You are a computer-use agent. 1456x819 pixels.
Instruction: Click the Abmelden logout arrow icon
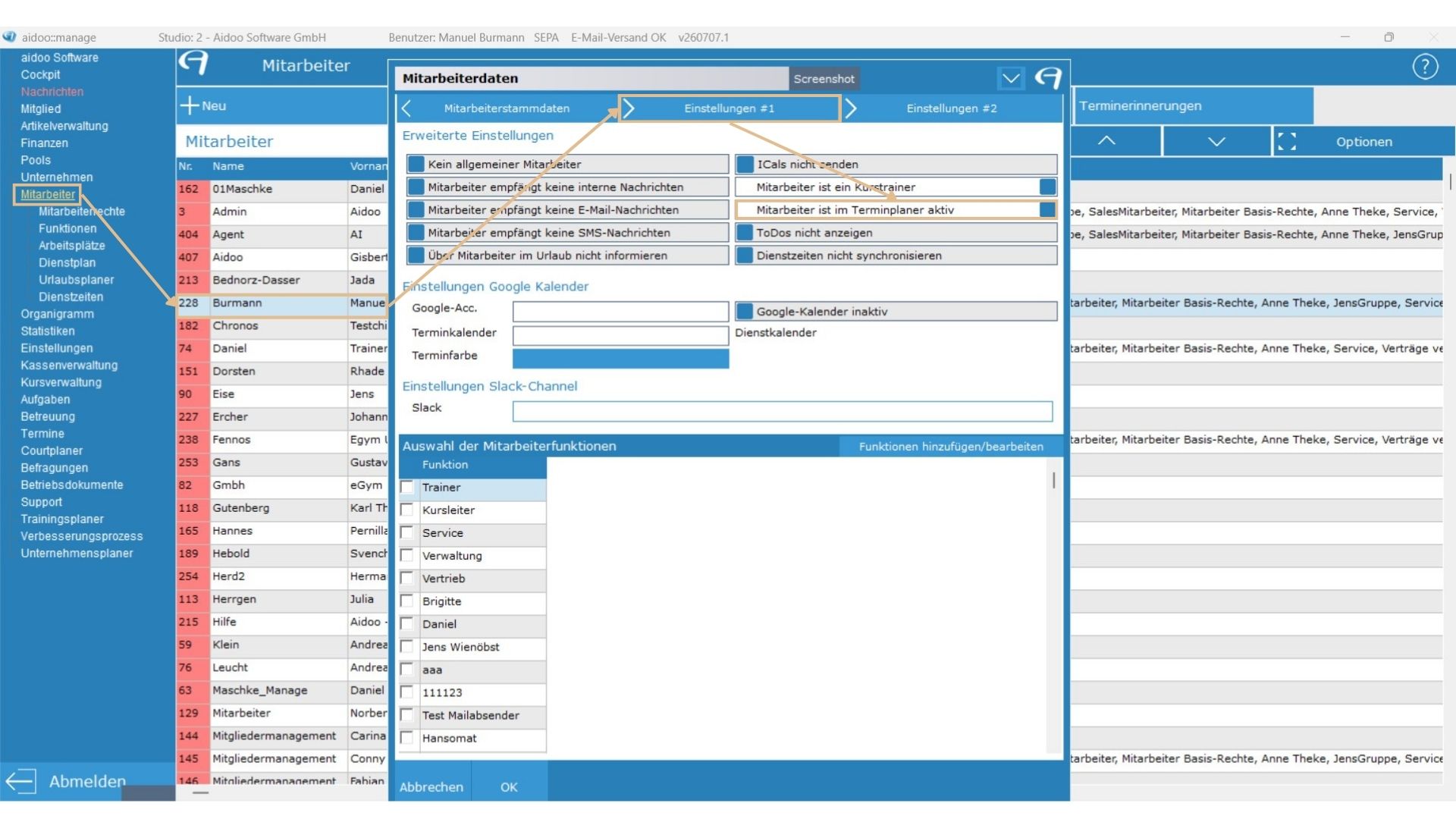[x=20, y=781]
